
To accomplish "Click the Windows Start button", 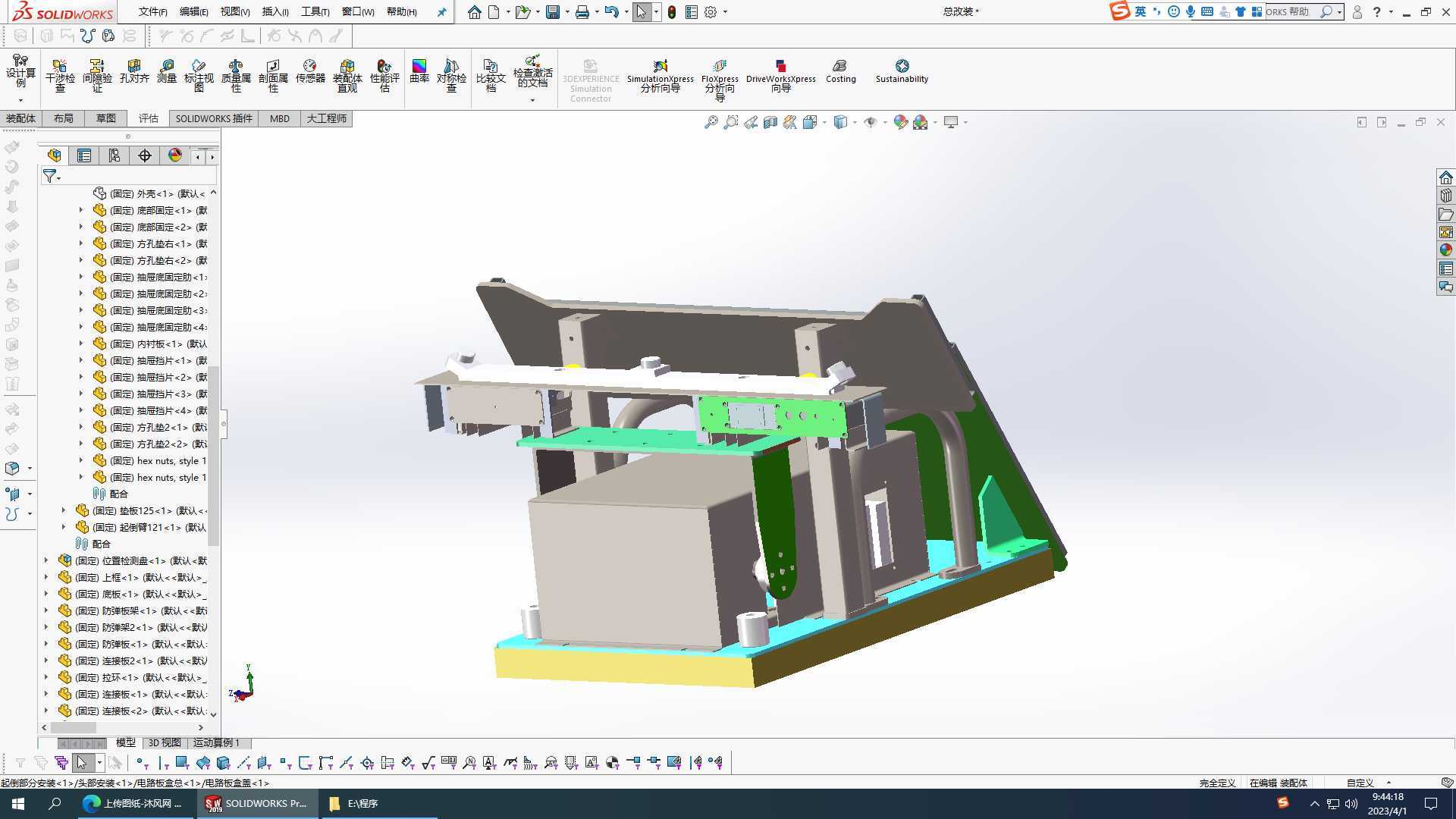I will (18, 803).
